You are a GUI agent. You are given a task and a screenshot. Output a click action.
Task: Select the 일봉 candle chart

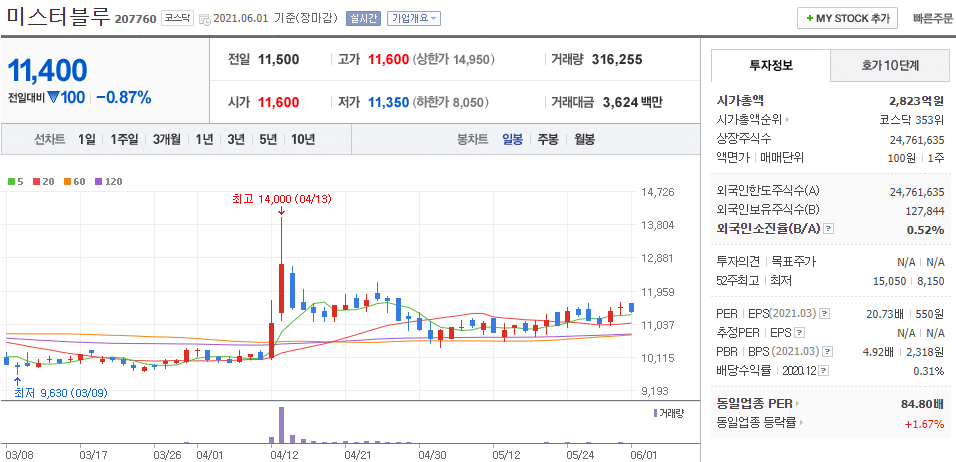[512, 139]
